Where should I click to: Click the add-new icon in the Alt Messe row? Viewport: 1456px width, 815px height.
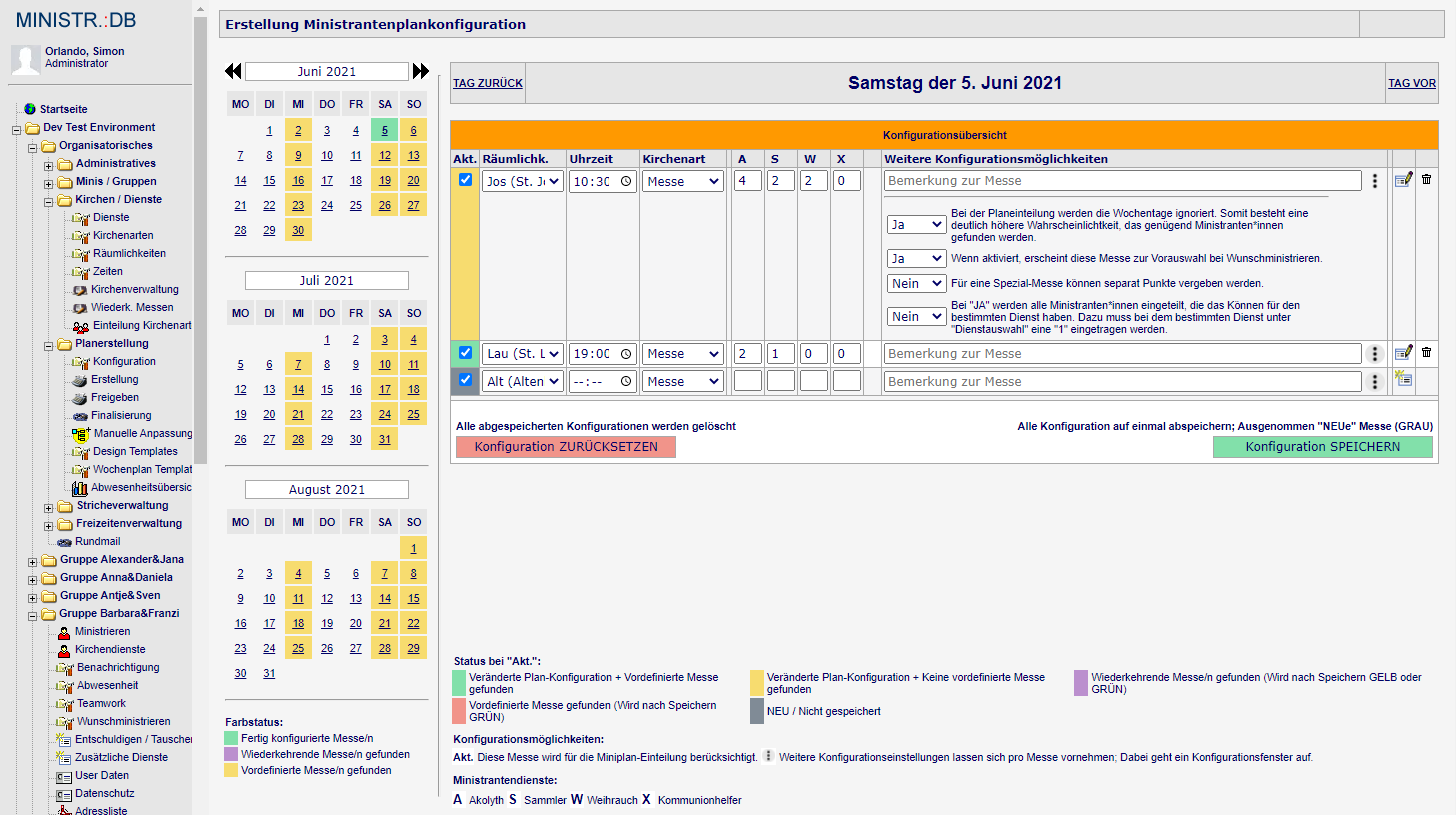(1403, 378)
